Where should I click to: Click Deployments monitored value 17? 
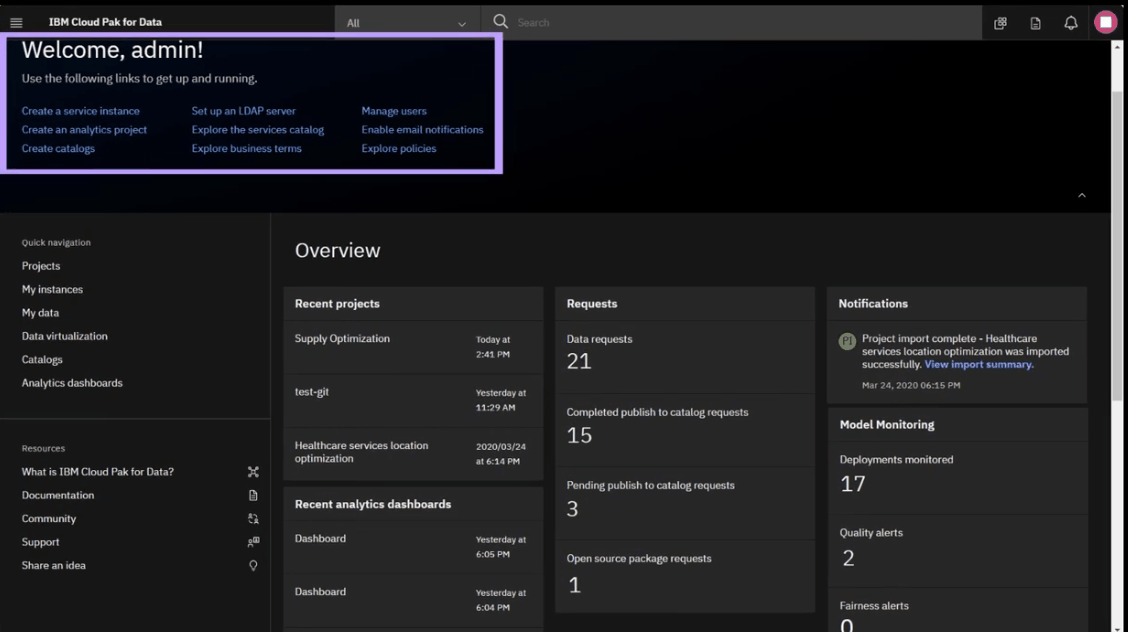coord(852,484)
